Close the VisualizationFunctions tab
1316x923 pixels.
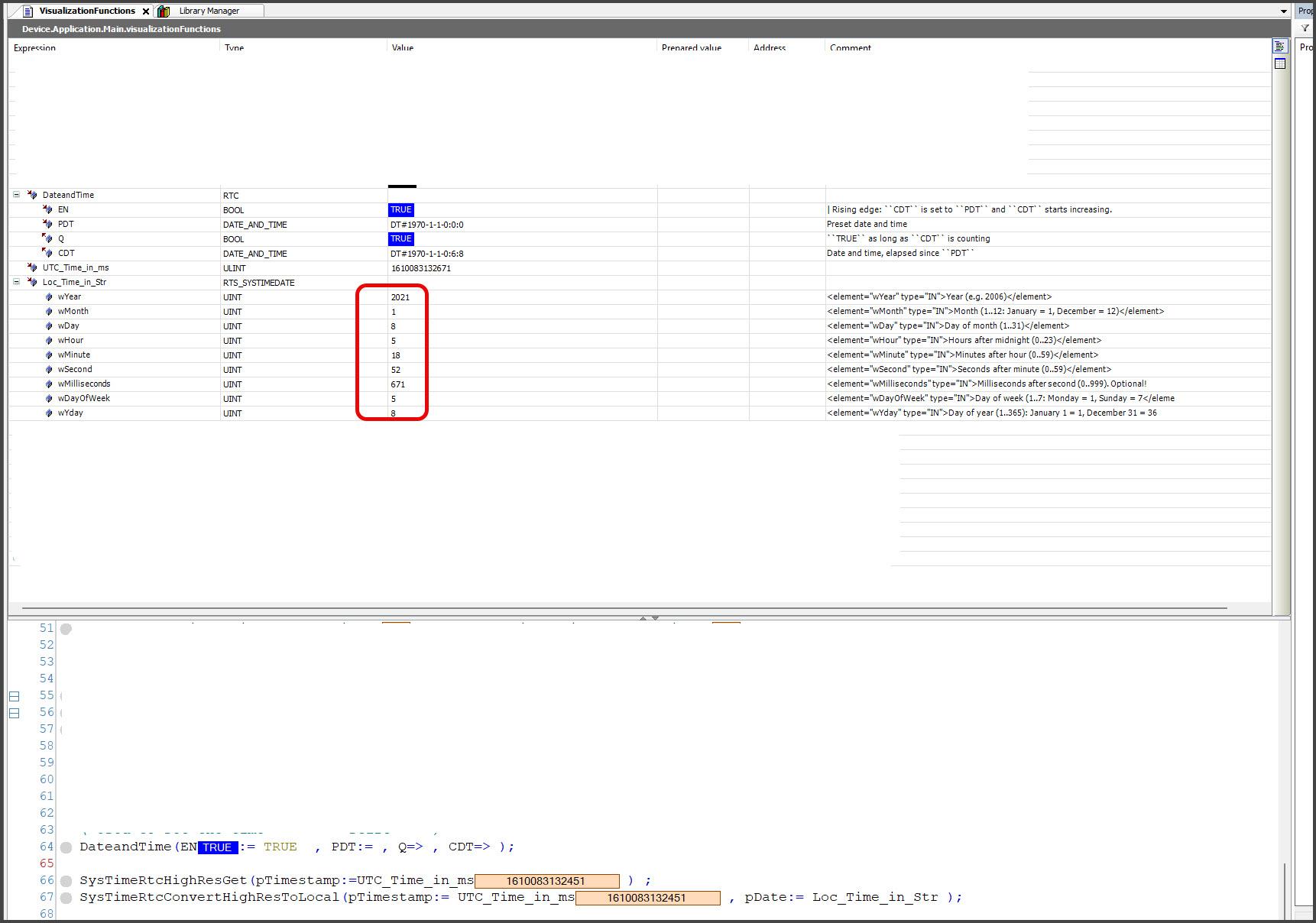point(146,11)
